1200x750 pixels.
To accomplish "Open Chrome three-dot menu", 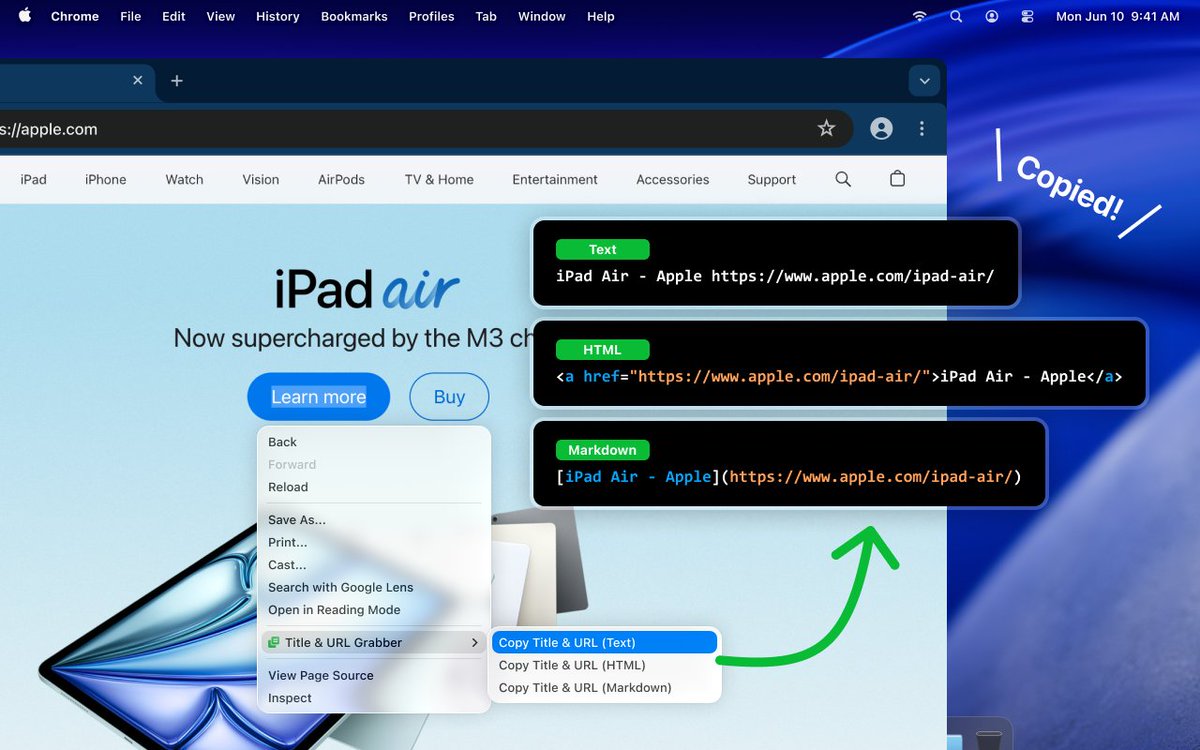I will point(922,129).
